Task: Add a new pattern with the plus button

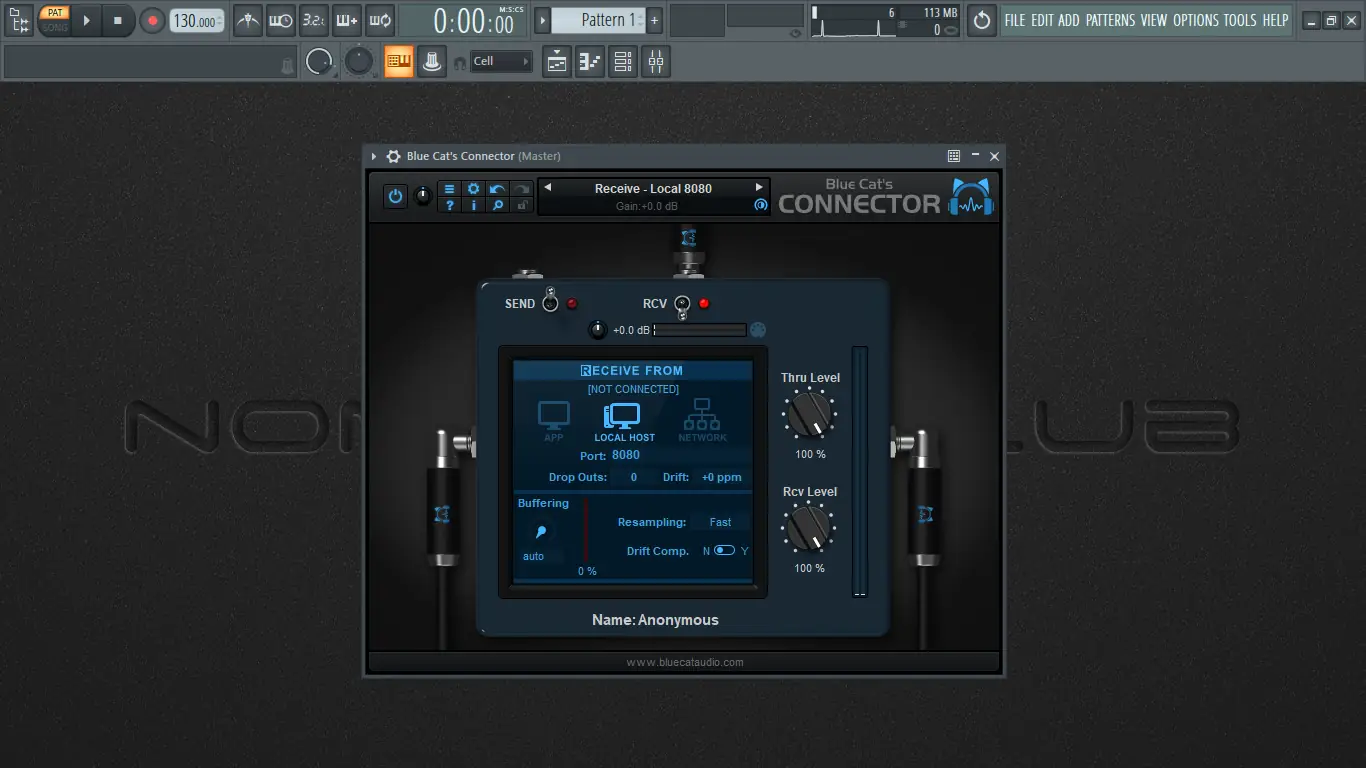Action: click(655, 20)
